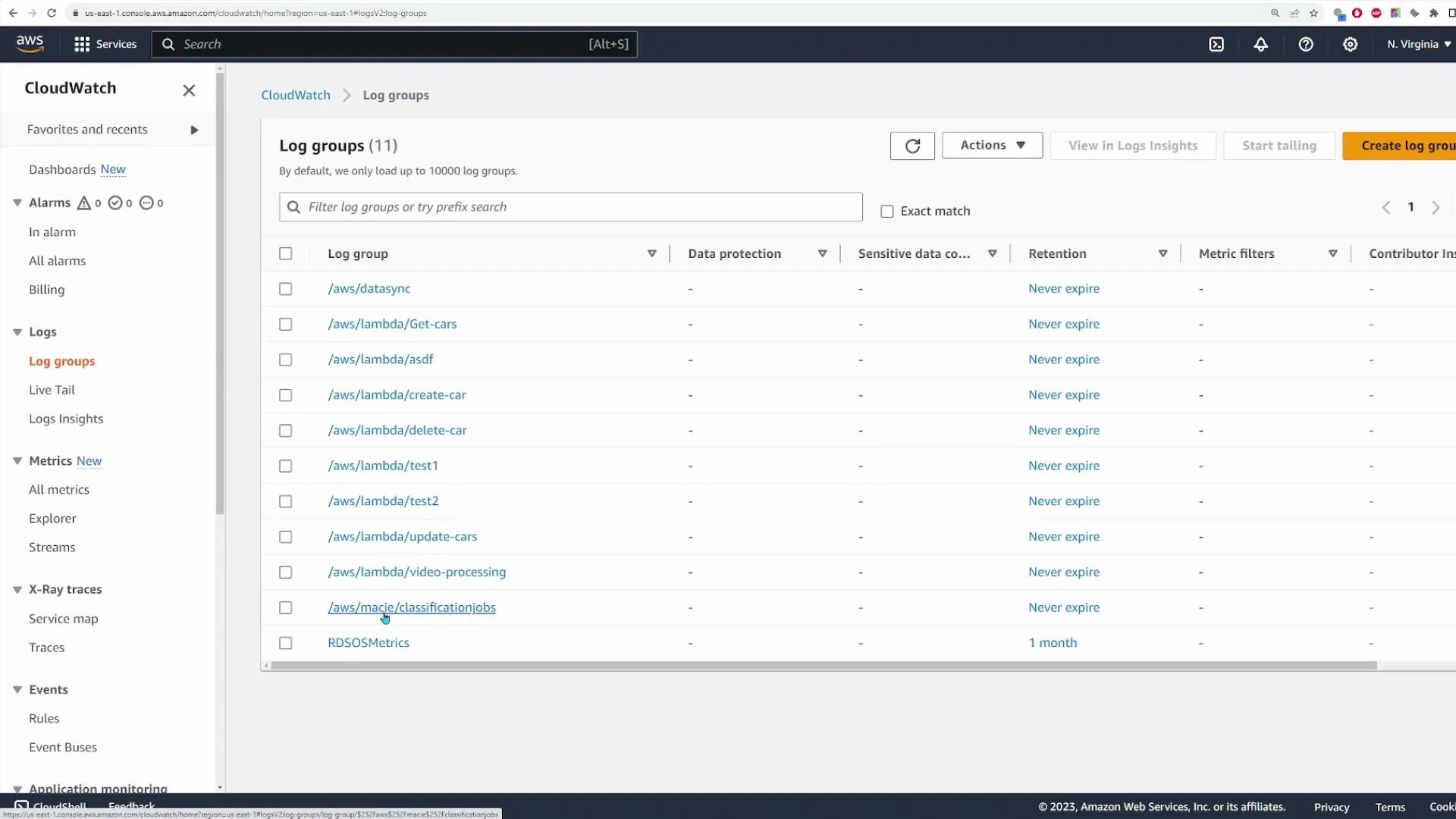Open the N. Virginia region selector
1456x819 pixels.
pyautogui.click(x=1417, y=44)
